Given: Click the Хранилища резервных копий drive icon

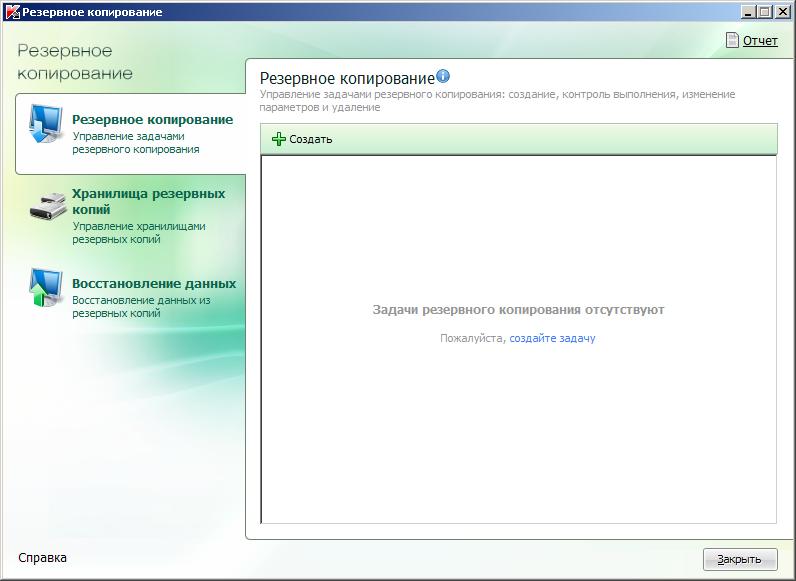Looking at the screenshot, I should (47, 204).
